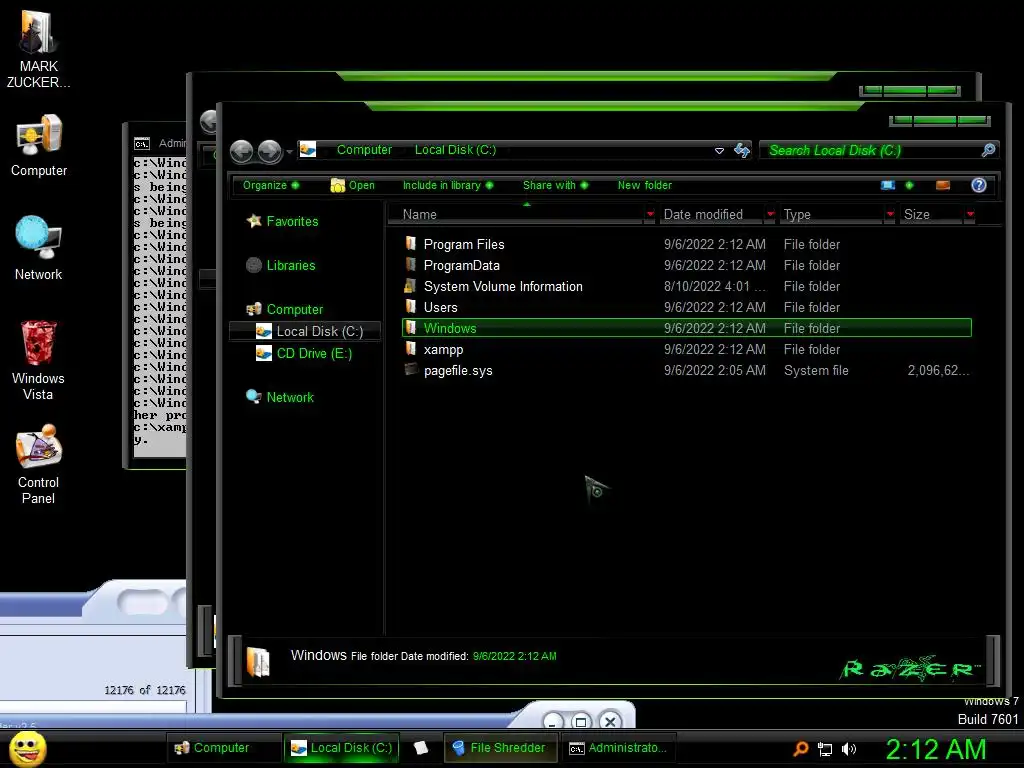1024x768 pixels.
Task: Open recent locations dropdown beside nav arrows
Action: click(289, 152)
